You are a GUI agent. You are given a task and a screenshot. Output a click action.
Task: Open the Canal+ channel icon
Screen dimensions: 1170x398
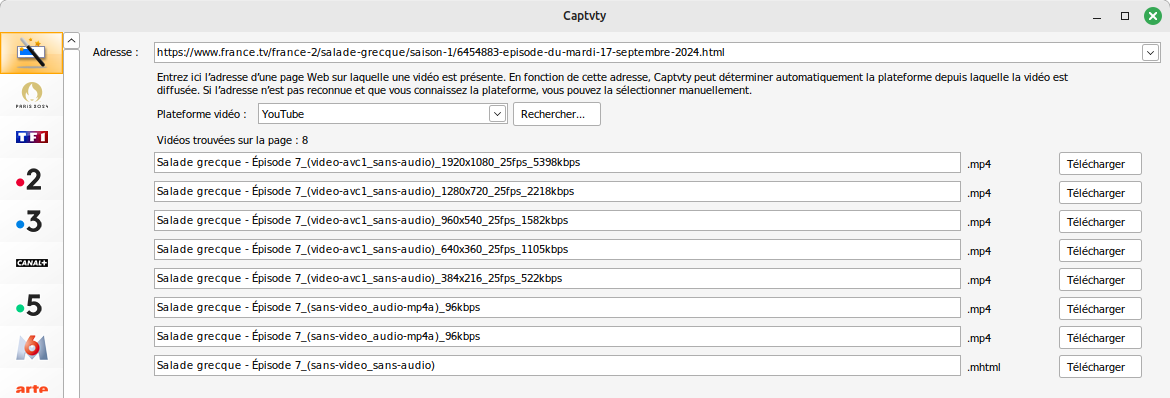[31, 263]
